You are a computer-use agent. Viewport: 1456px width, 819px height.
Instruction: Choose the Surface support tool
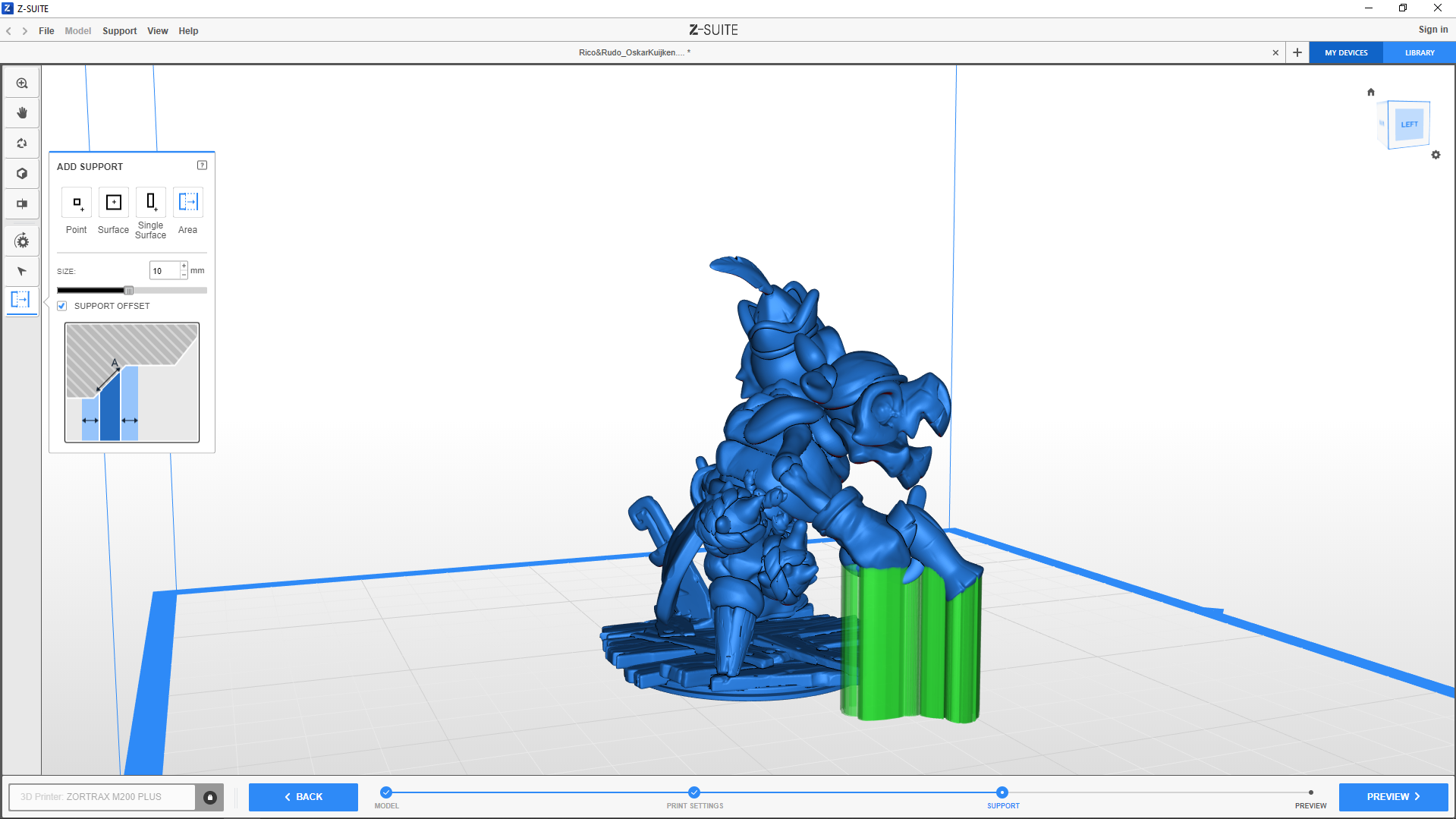click(x=114, y=203)
